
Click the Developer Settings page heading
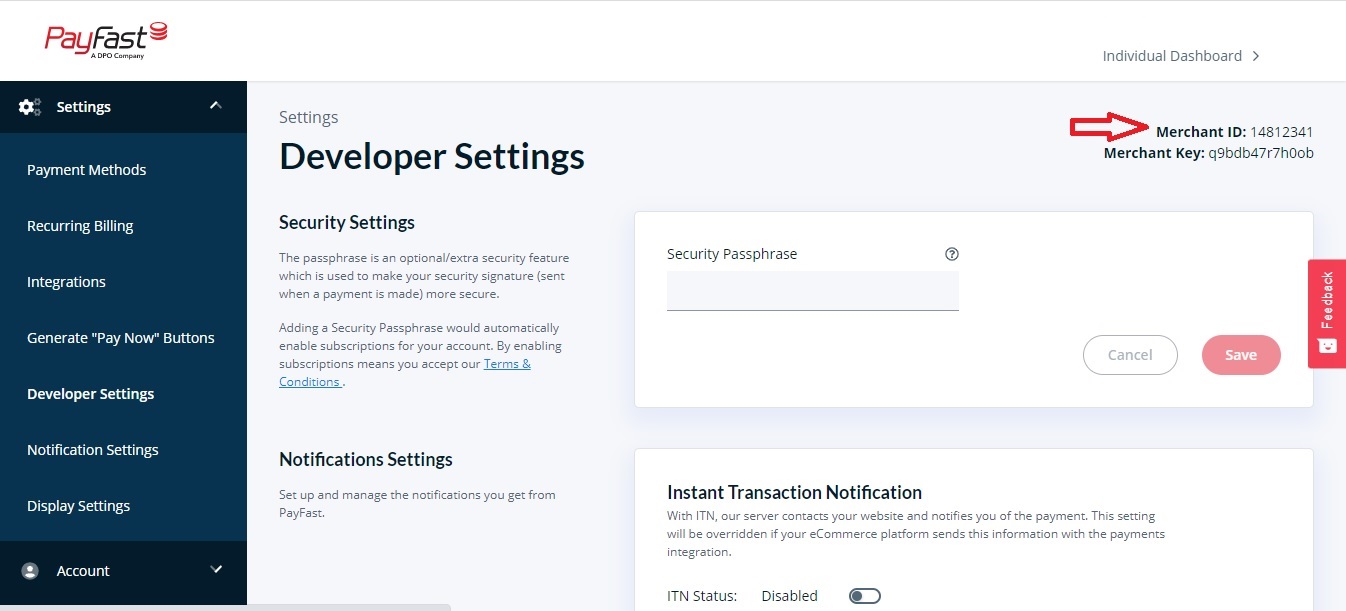(432, 157)
